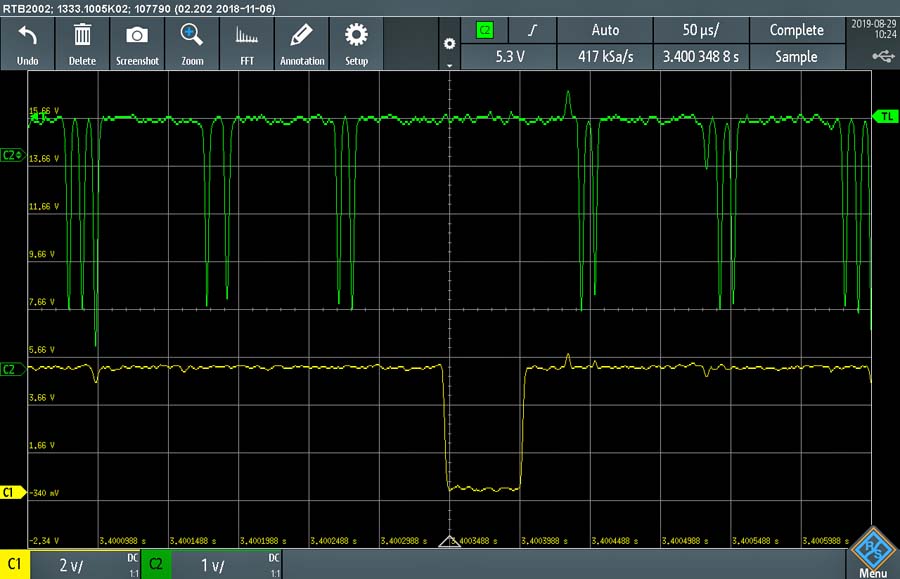The width and height of the screenshot is (900, 579).
Task: Change the Sample acquisition mode
Action: [797, 57]
